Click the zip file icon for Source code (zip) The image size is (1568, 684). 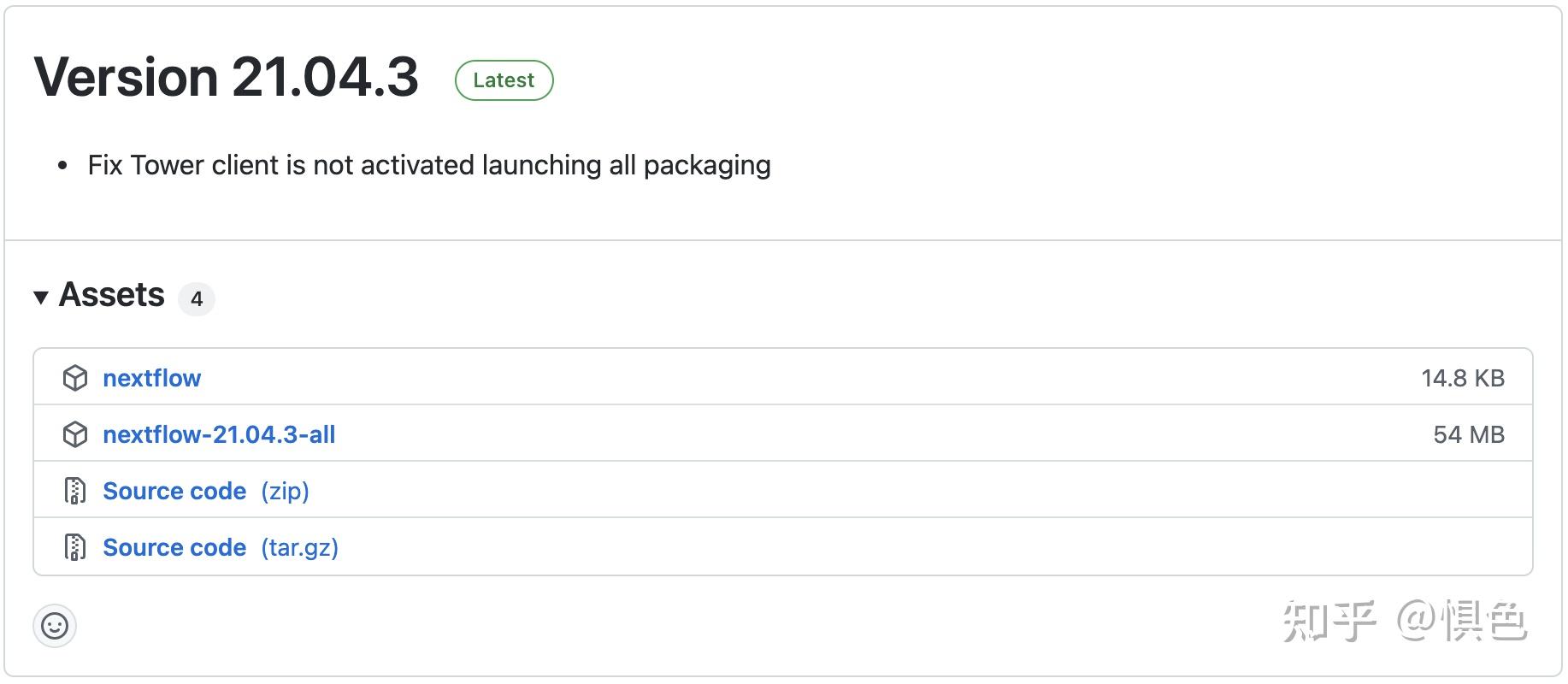(x=75, y=491)
